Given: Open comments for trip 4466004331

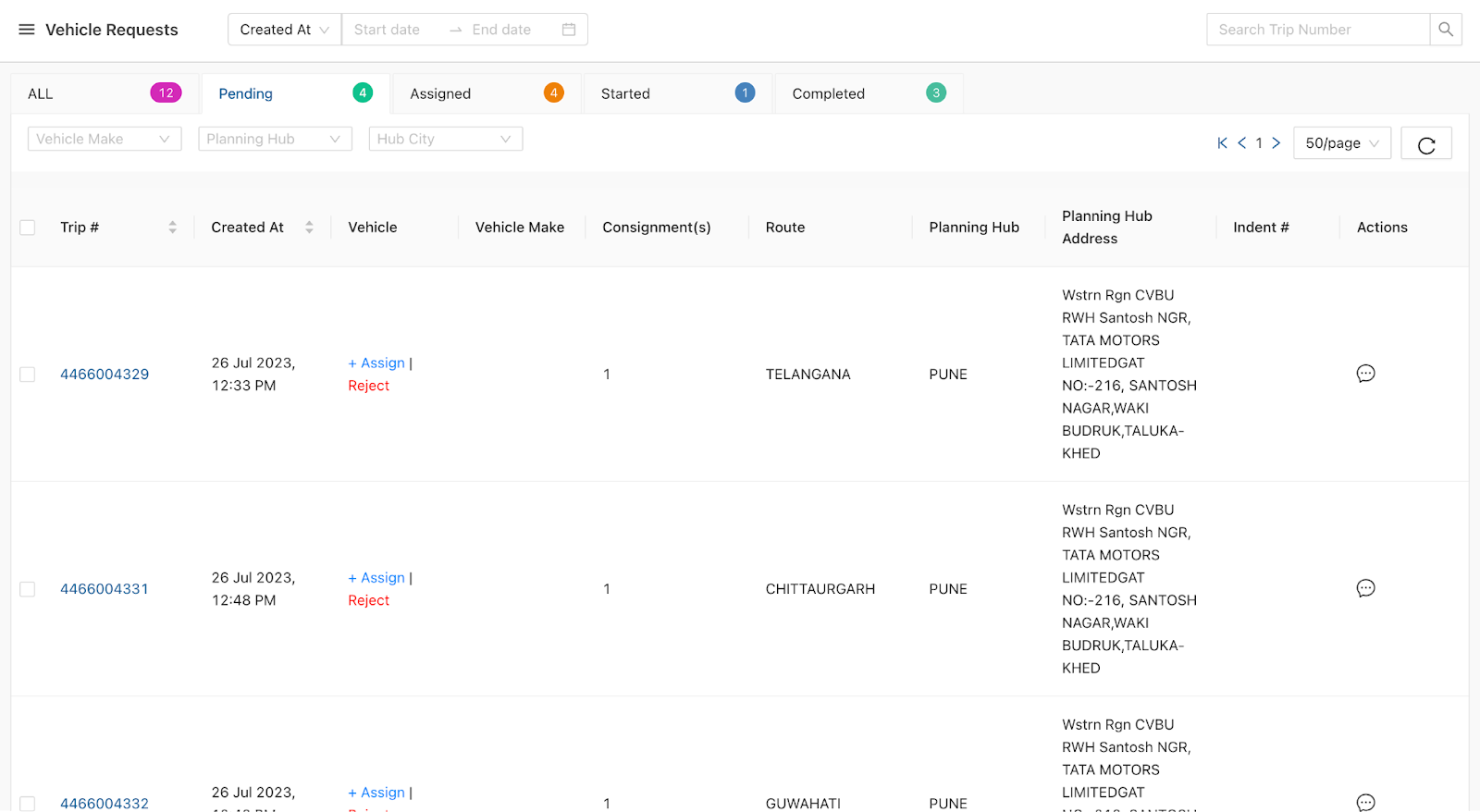Looking at the screenshot, I should (x=1365, y=588).
